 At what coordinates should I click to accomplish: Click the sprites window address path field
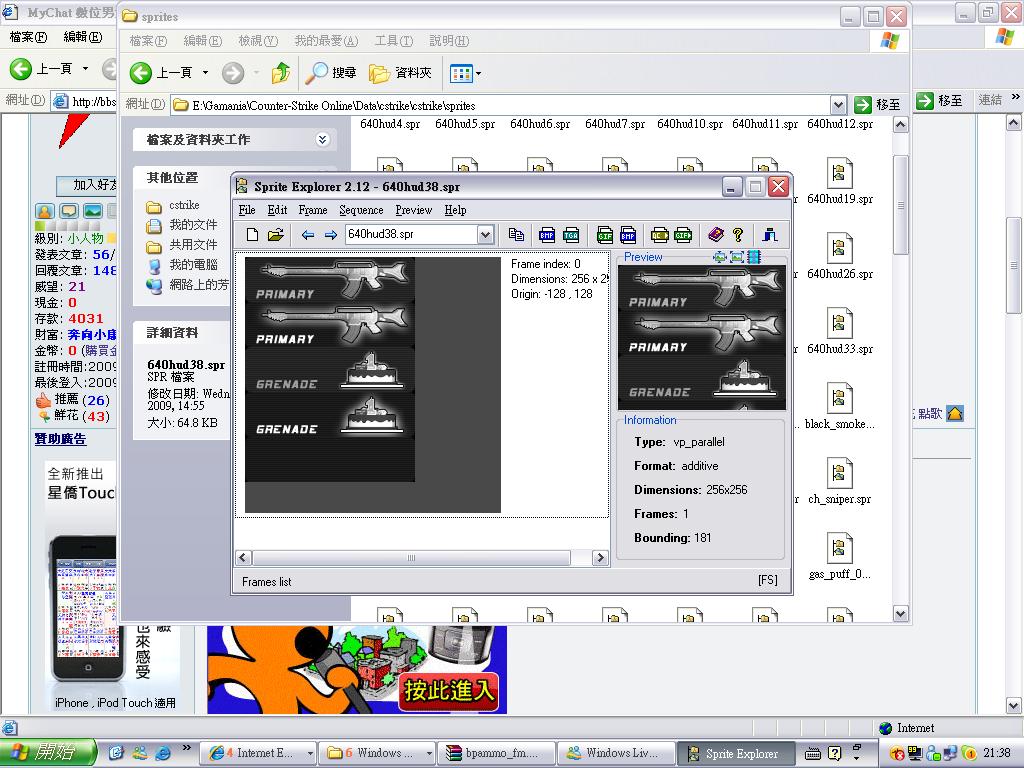502,105
